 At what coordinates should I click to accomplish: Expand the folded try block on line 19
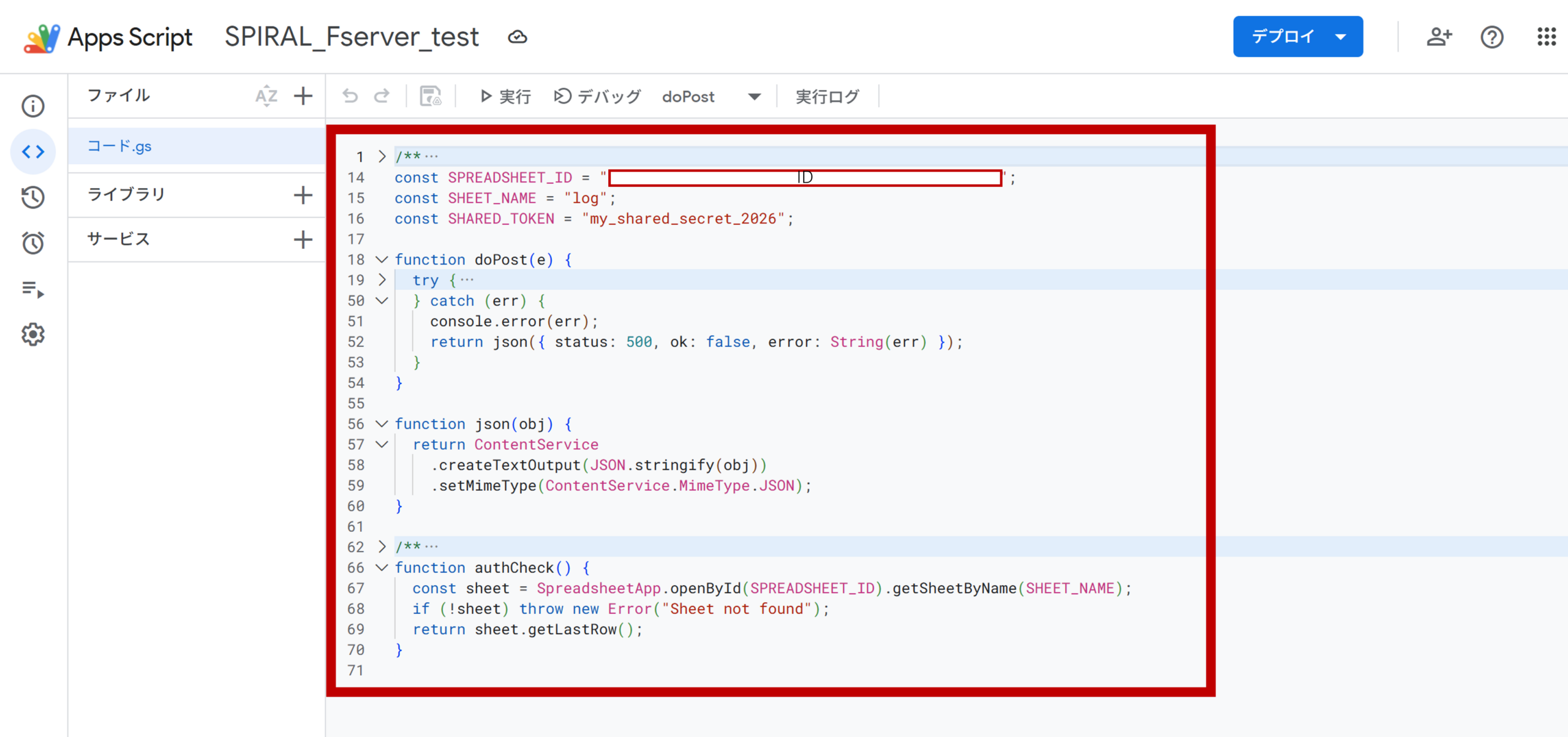point(382,280)
